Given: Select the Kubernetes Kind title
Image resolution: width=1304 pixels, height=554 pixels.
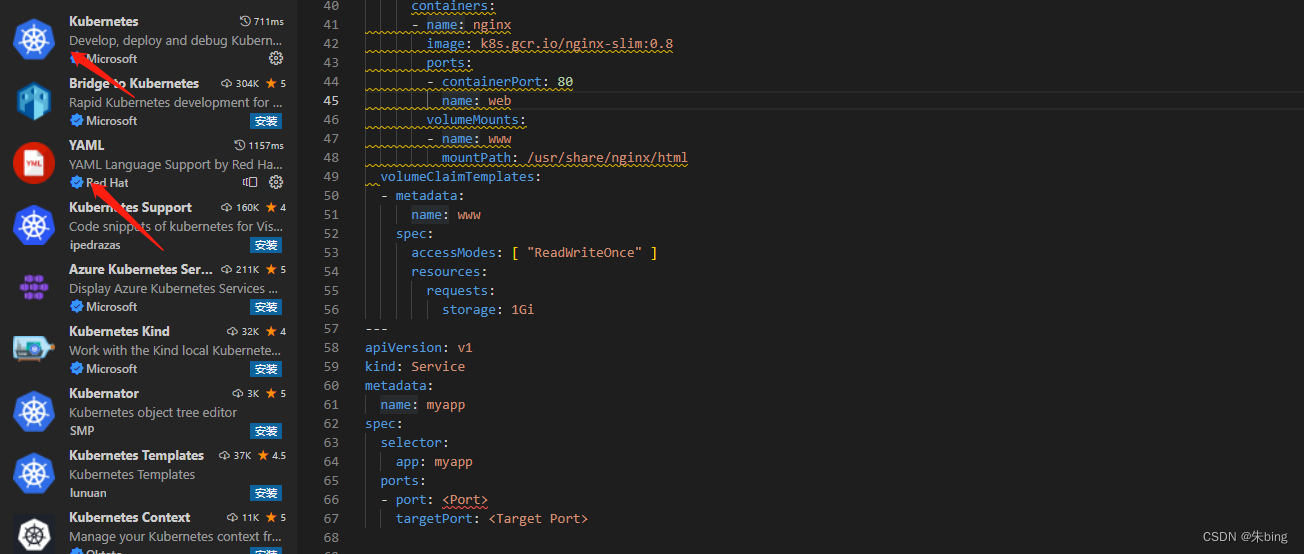Looking at the screenshot, I should [x=119, y=331].
